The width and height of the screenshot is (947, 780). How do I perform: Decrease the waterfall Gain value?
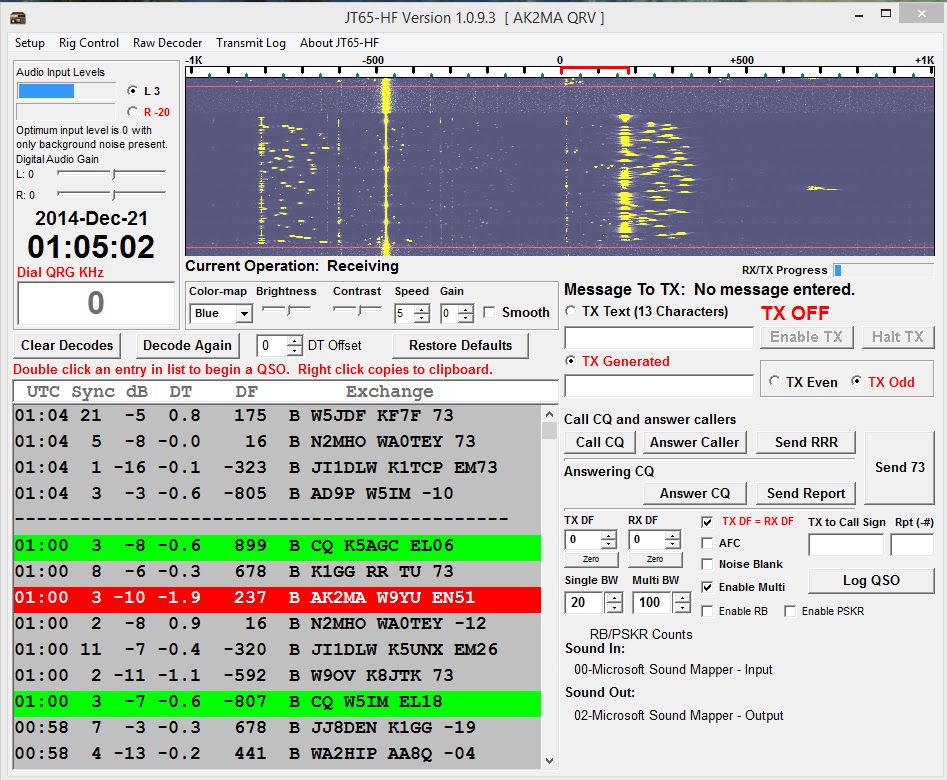tap(466, 317)
